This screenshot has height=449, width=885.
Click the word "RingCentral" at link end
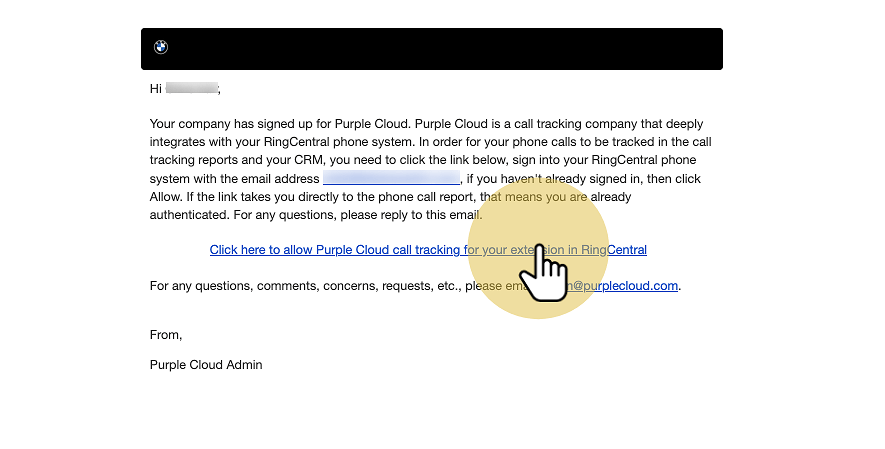pos(614,250)
